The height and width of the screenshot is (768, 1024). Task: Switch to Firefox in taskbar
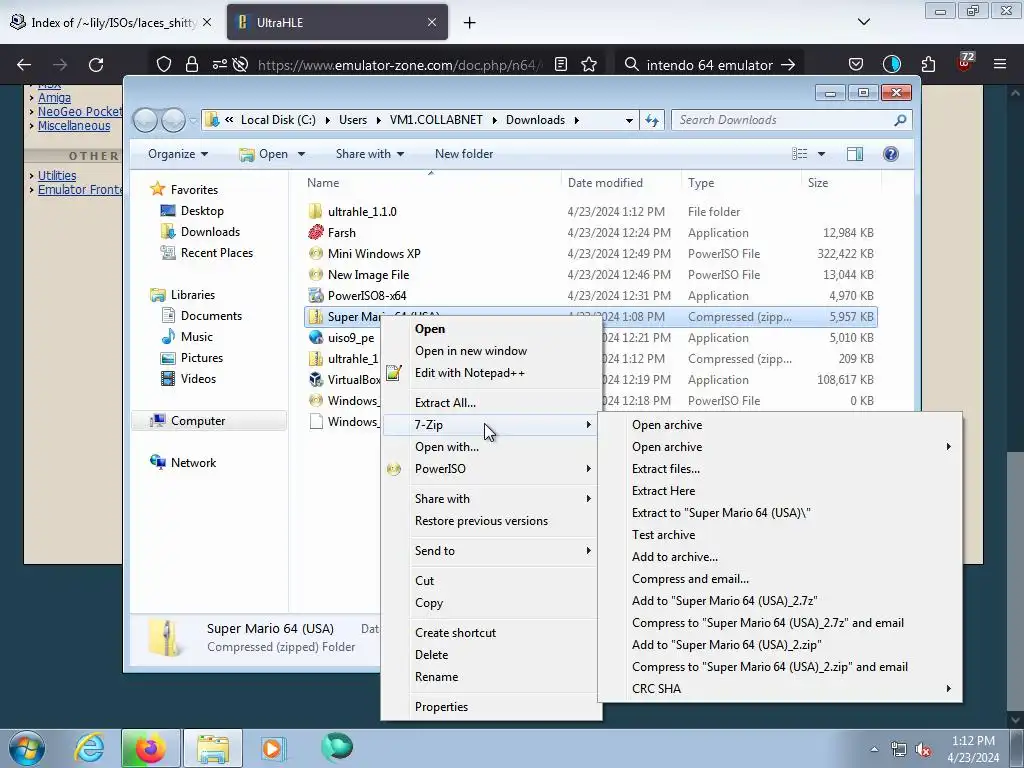[150, 748]
